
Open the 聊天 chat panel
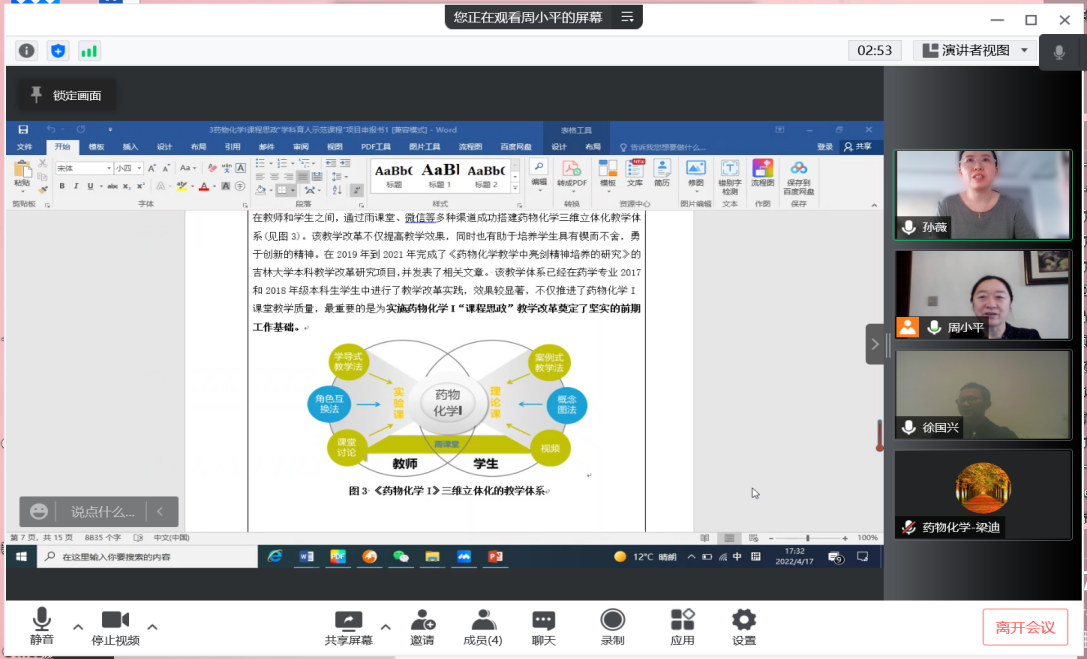pyautogui.click(x=543, y=627)
